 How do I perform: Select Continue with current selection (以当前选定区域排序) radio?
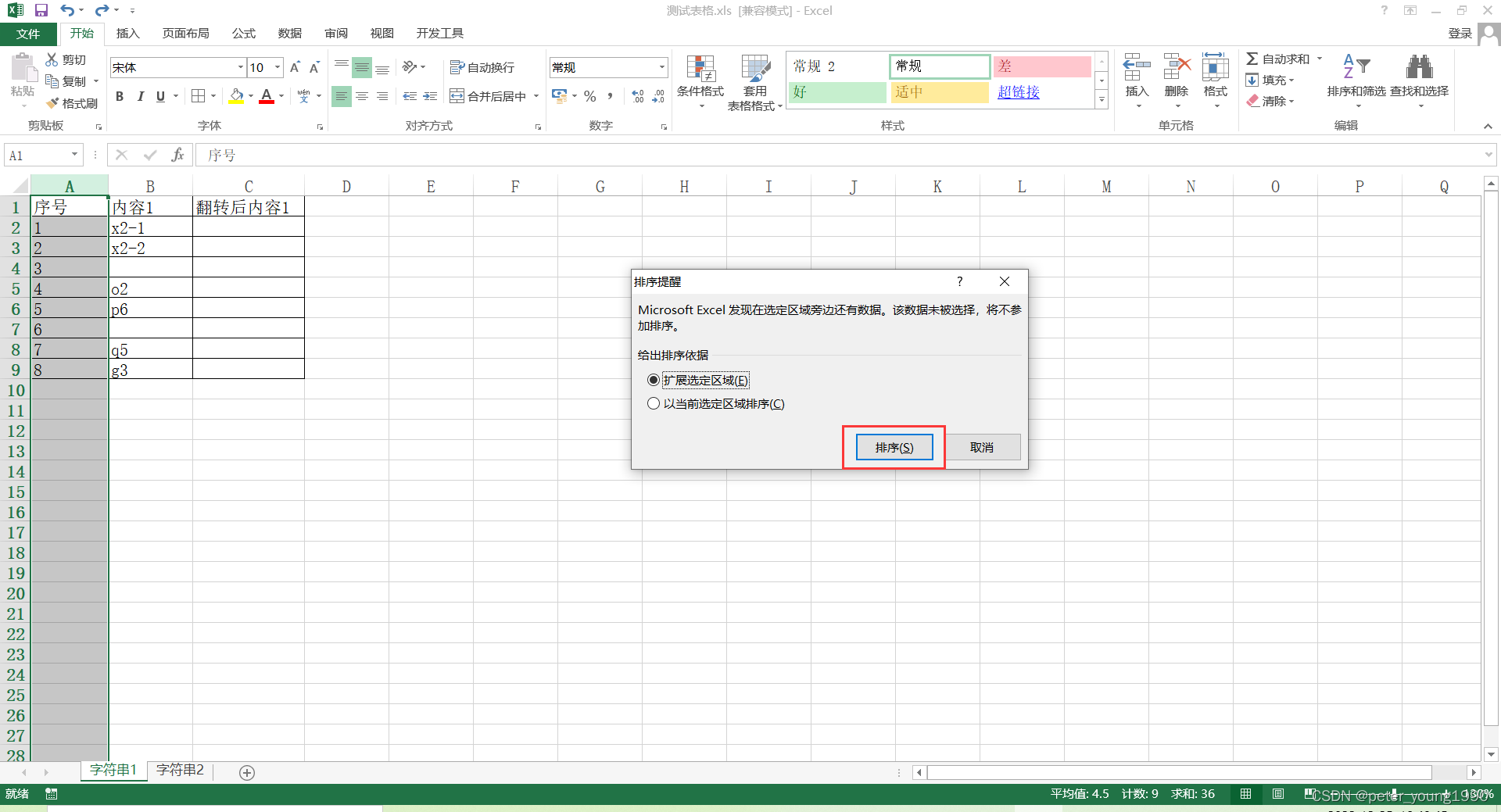tap(654, 404)
